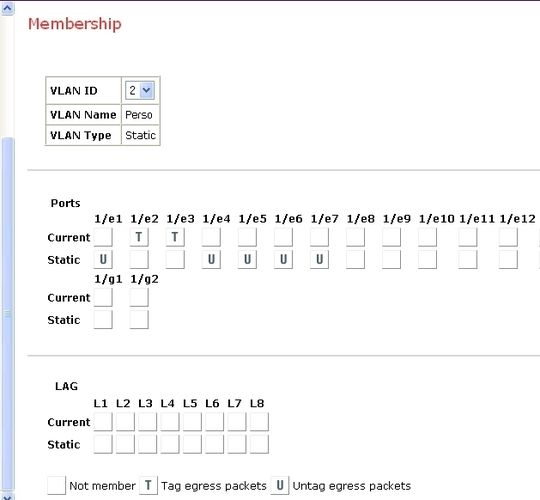Toggle Static box for port 1/e12

(508, 259)
